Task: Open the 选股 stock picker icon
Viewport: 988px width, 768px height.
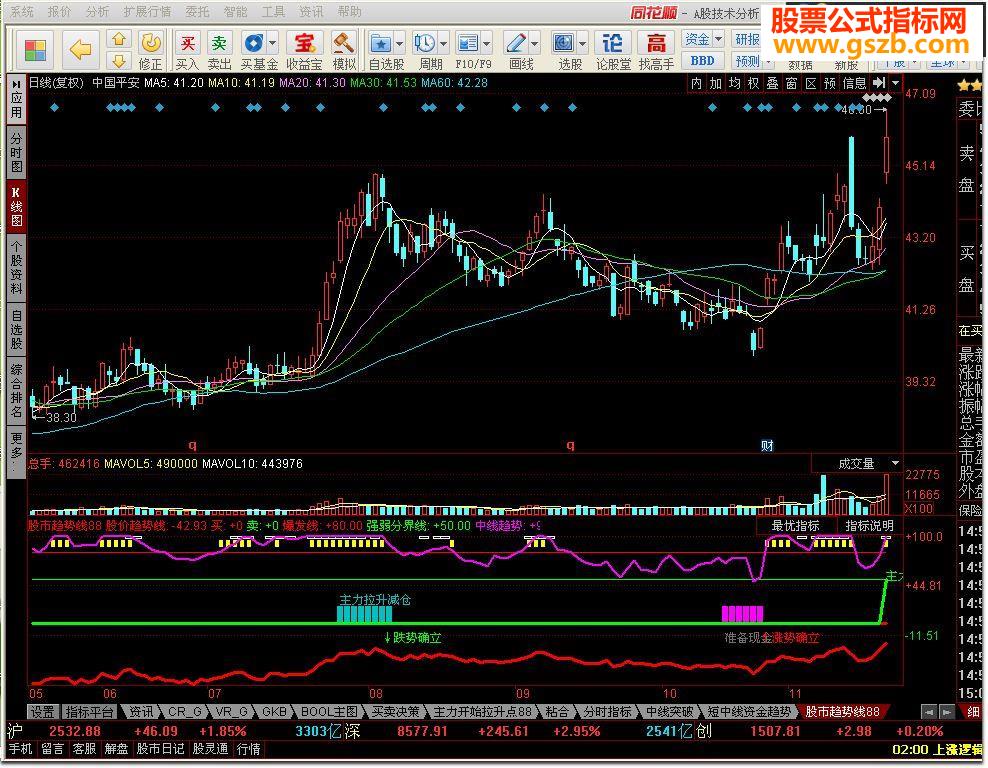Action: coord(563,43)
